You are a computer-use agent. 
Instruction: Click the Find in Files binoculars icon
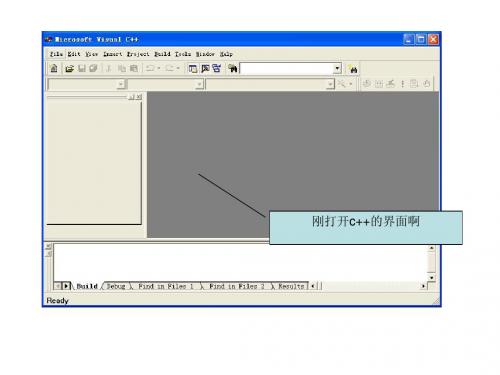(x=232, y=68)
